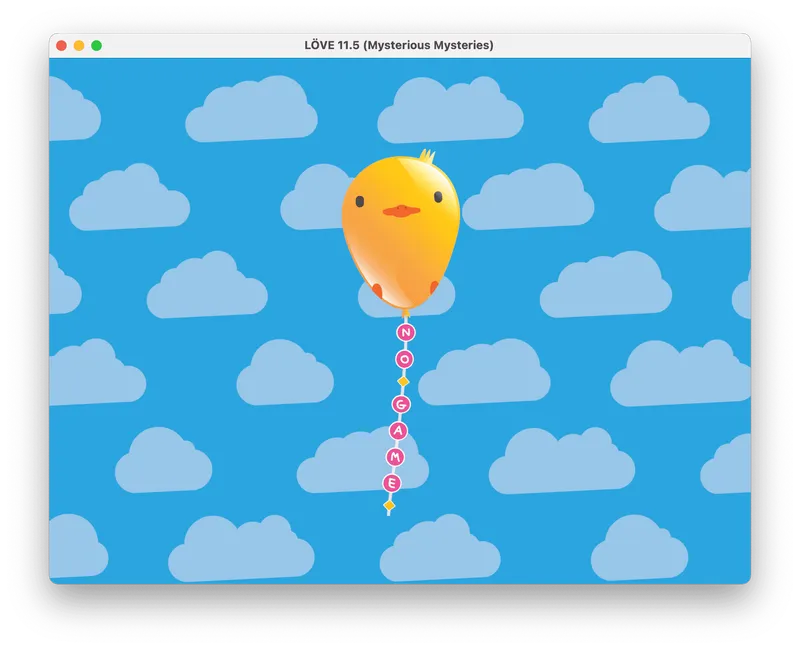Image resolution: width=800 pixels, height=649 pixels.
Task: Click the pink 'O' bead on the string
Action: (405, 359)
